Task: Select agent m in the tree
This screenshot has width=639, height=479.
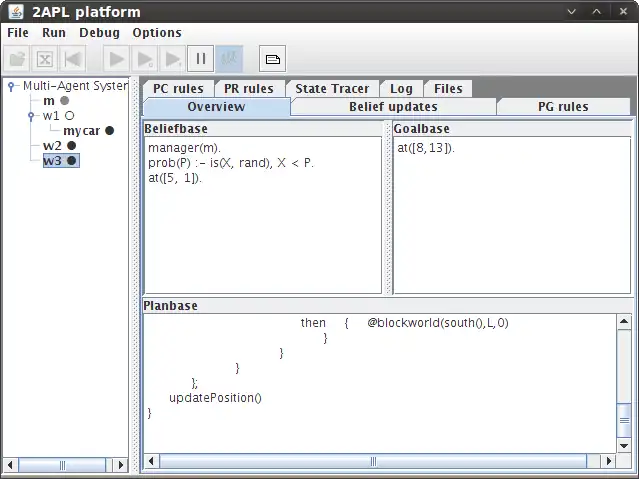Action: point(49,101)
